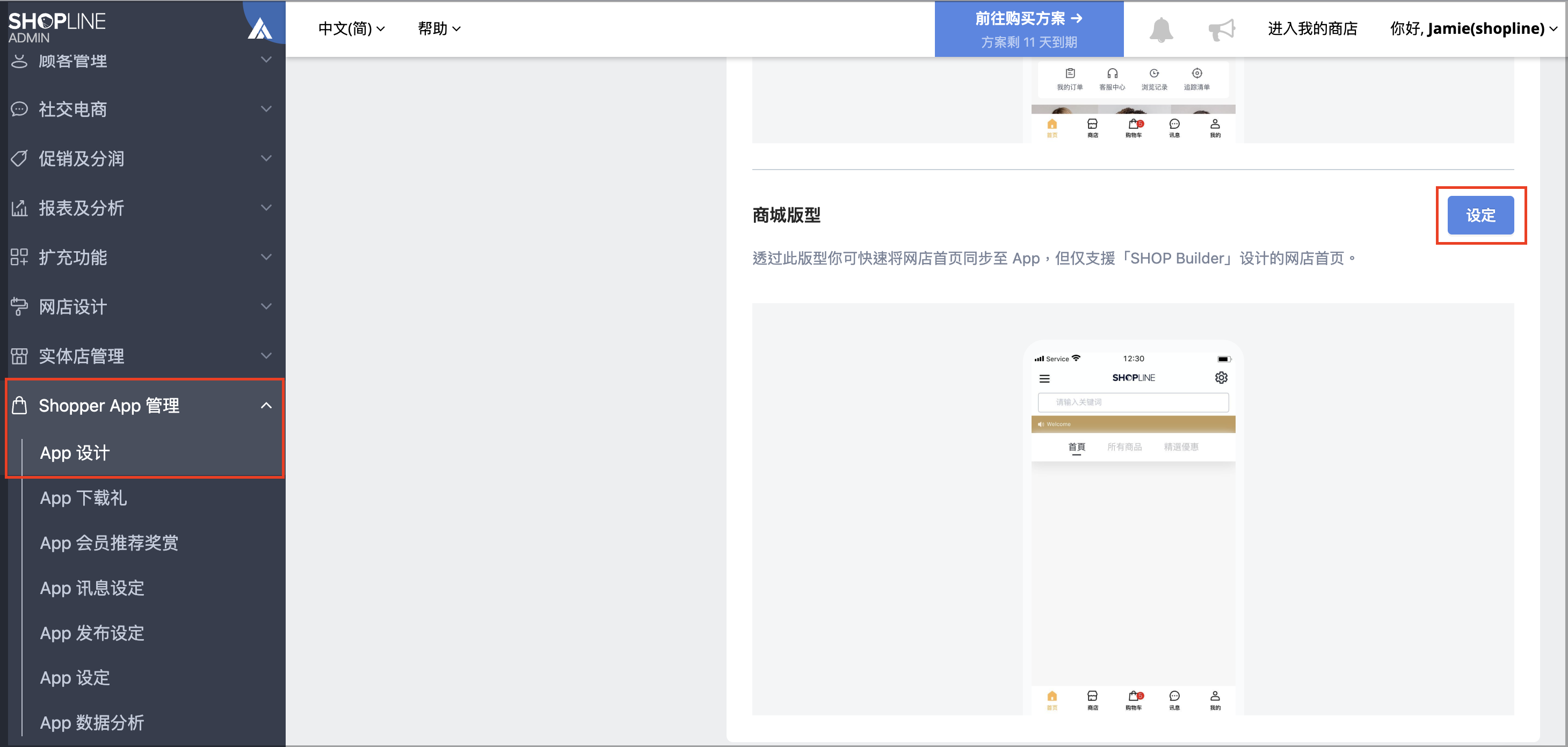Click 所有商品 tab in phone preview
Viewport: 1568px width, 747px height.
(x=1124, y=447)
